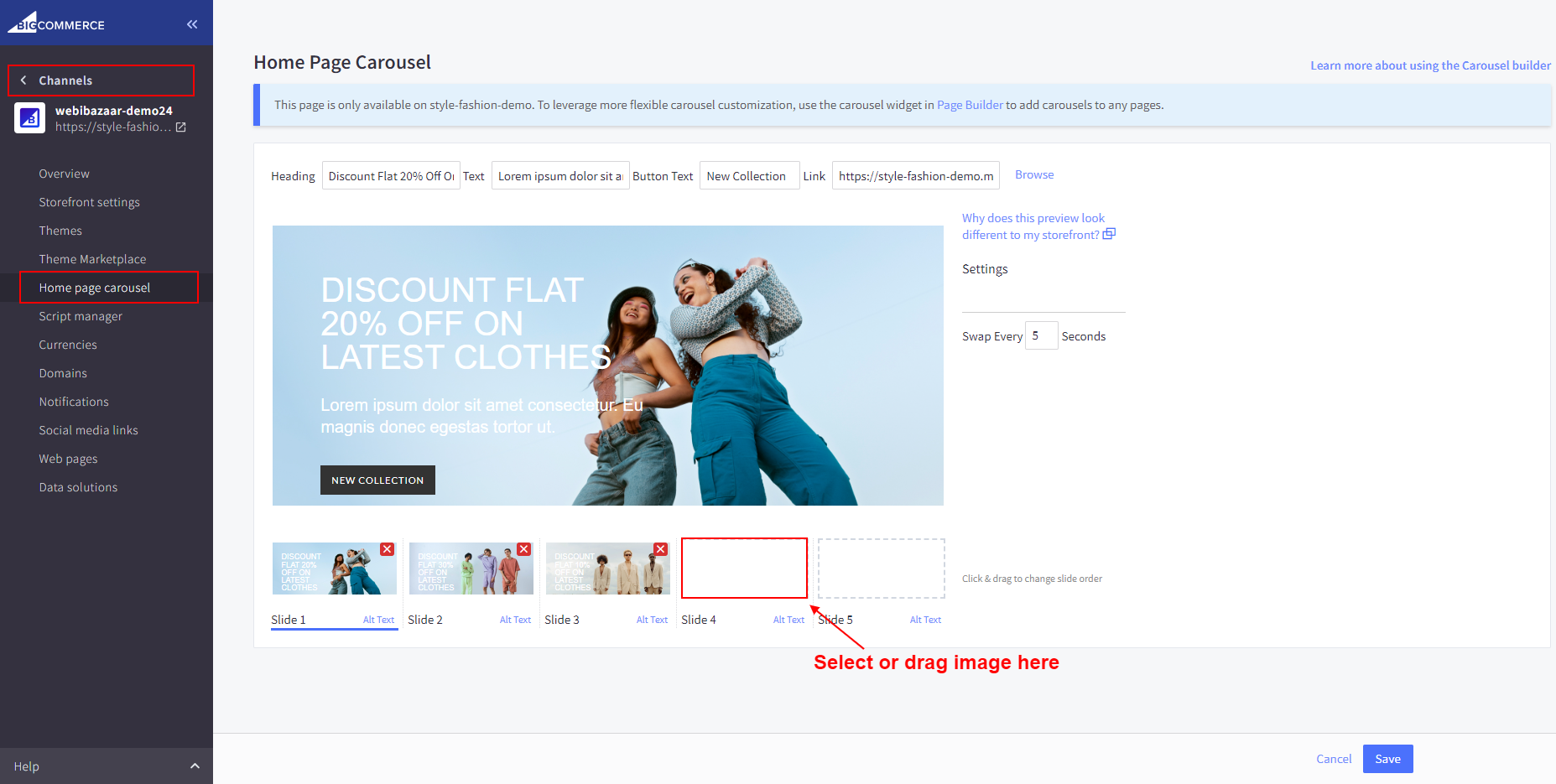The height and width of the screenshot is (784, 1556).
Task: Click the Swap Every seconds field
Action: coord(1040,335)
